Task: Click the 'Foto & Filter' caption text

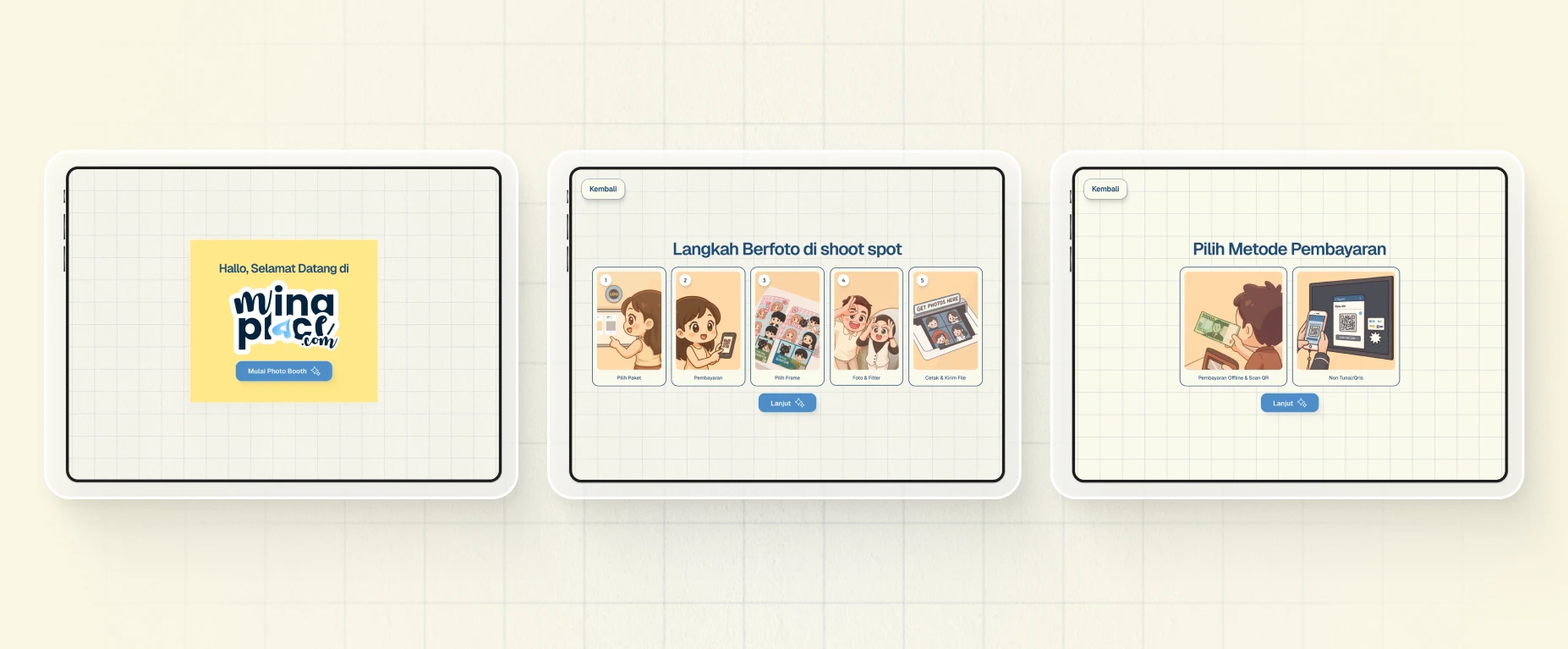Action: point(866,378)
